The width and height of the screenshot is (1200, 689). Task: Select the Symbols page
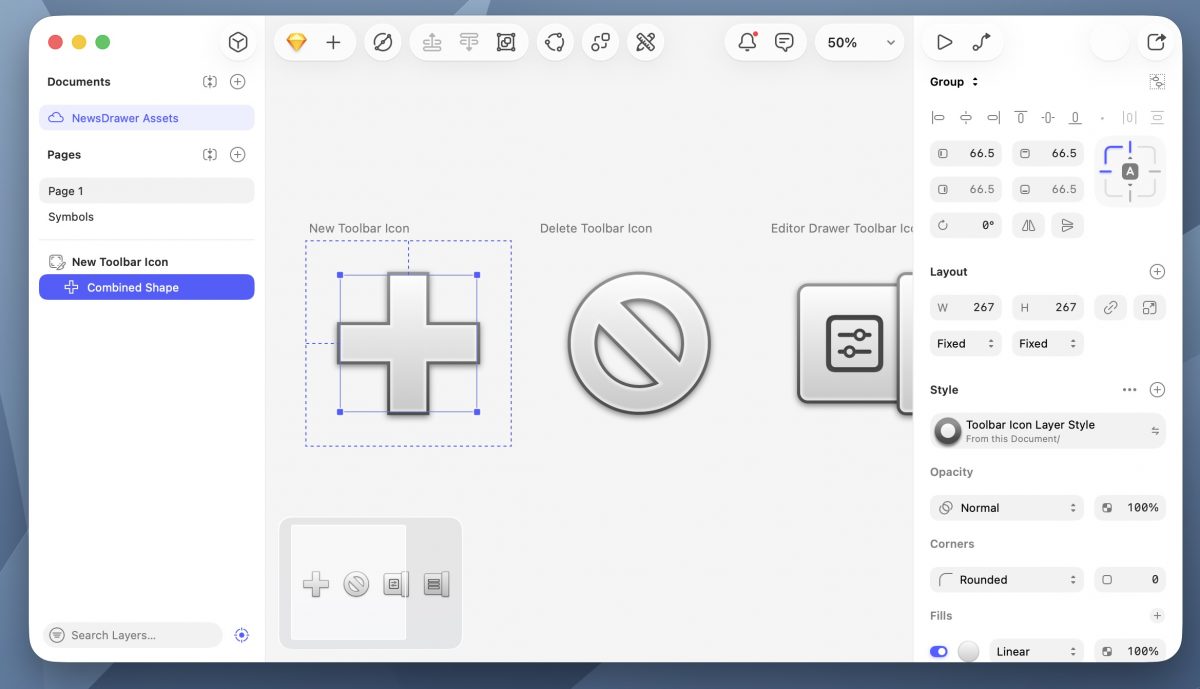tap(71, 217)
